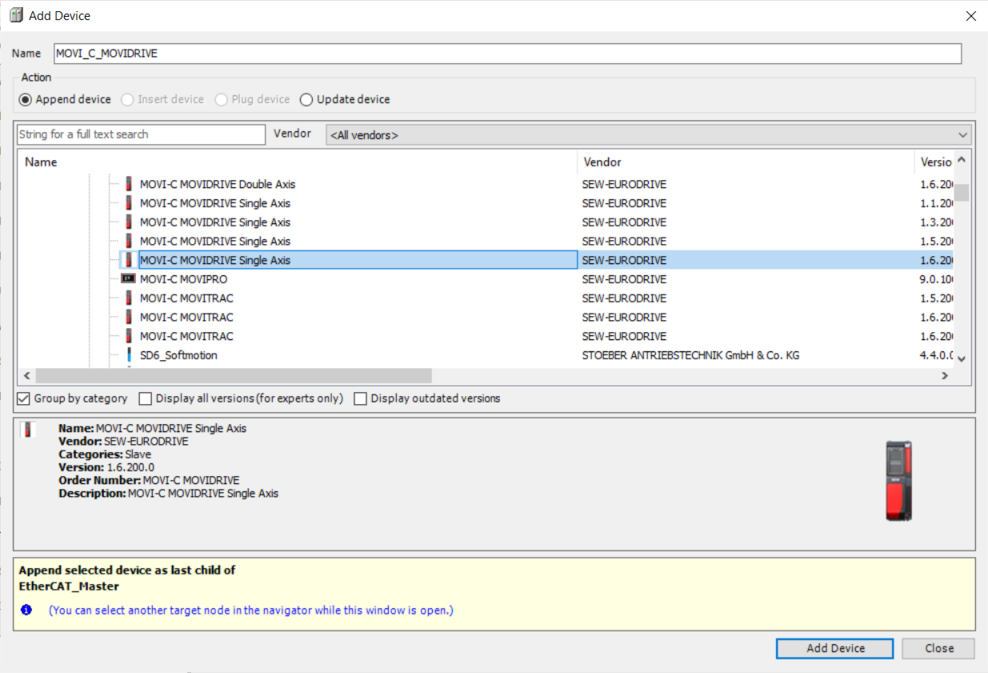Click the icon of the MOVIDRIVE Single Axis 1.1.200 row
The width and height of the screenshot is (988, 673).
(128, 203)
